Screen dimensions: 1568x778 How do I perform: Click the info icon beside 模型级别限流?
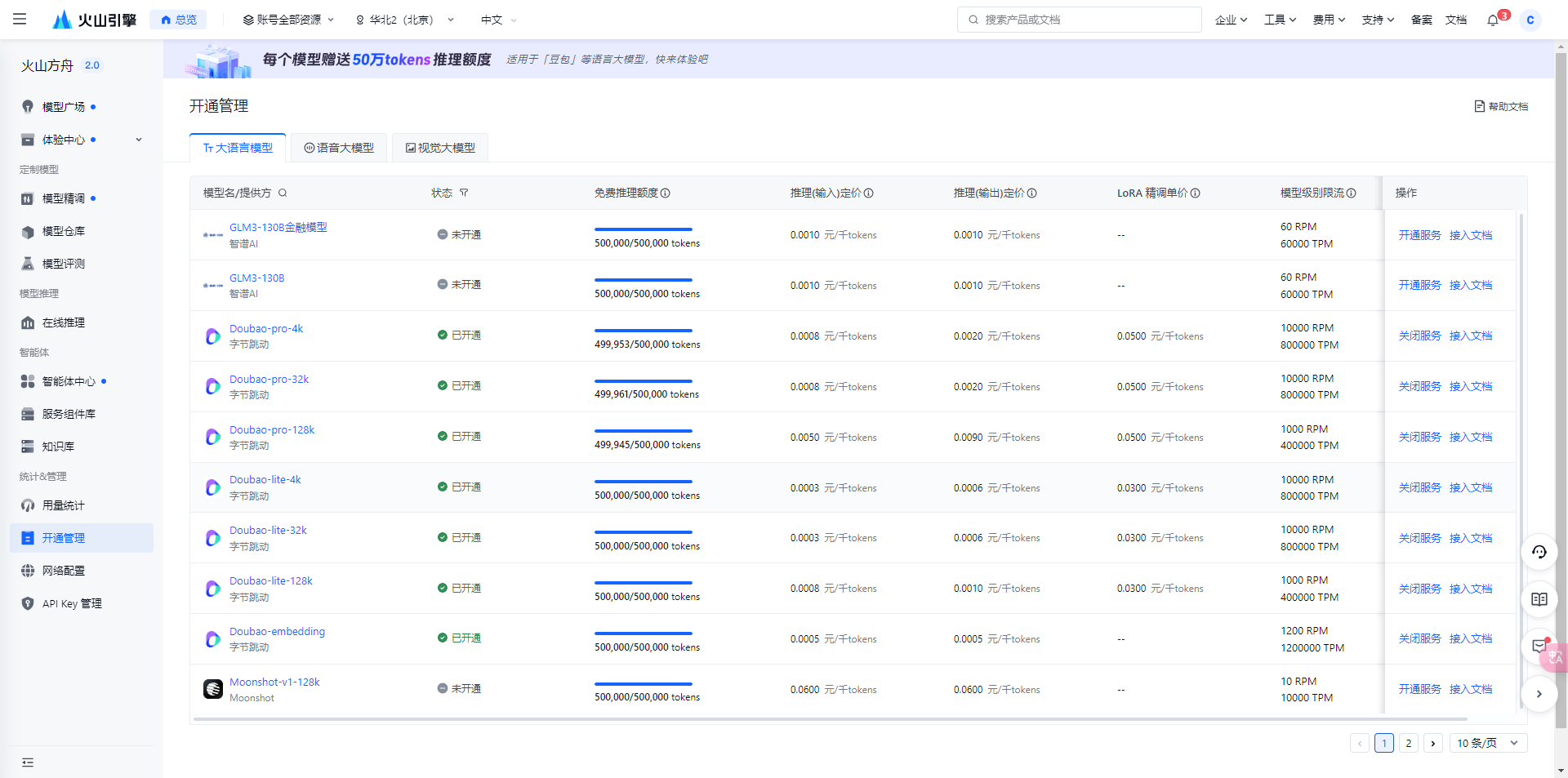tap(1352, 193)
